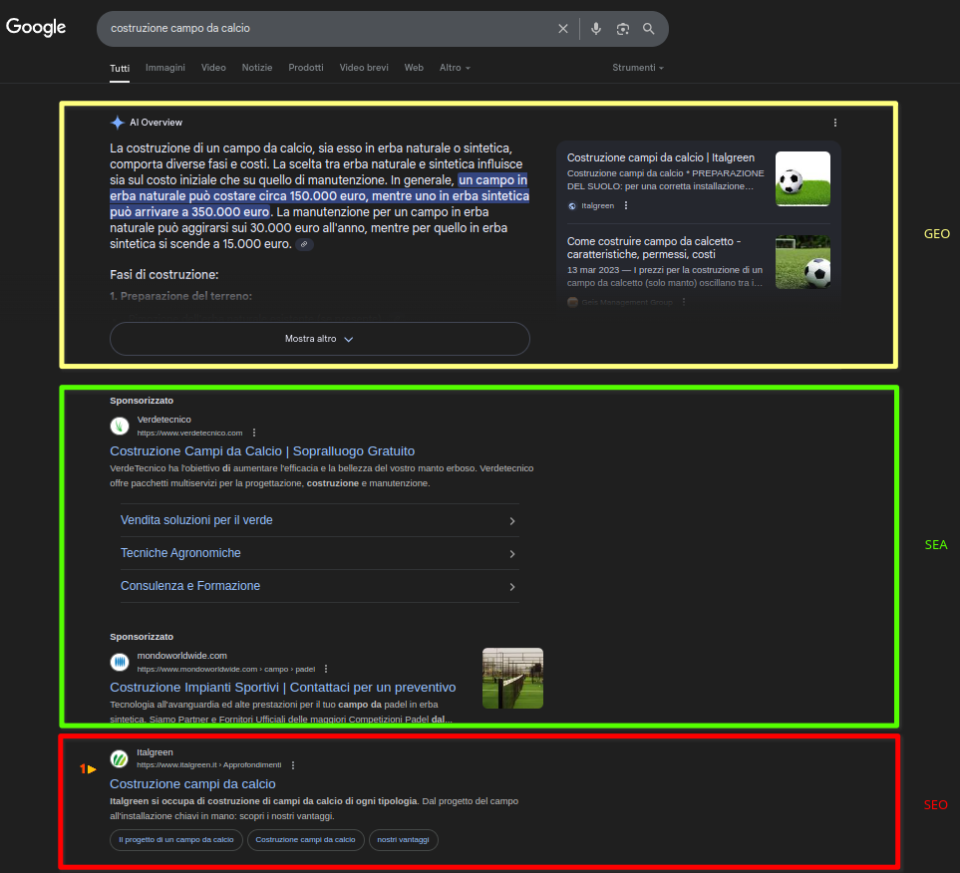Submit search with magnifying glass icon

click(x=648, y=29)
